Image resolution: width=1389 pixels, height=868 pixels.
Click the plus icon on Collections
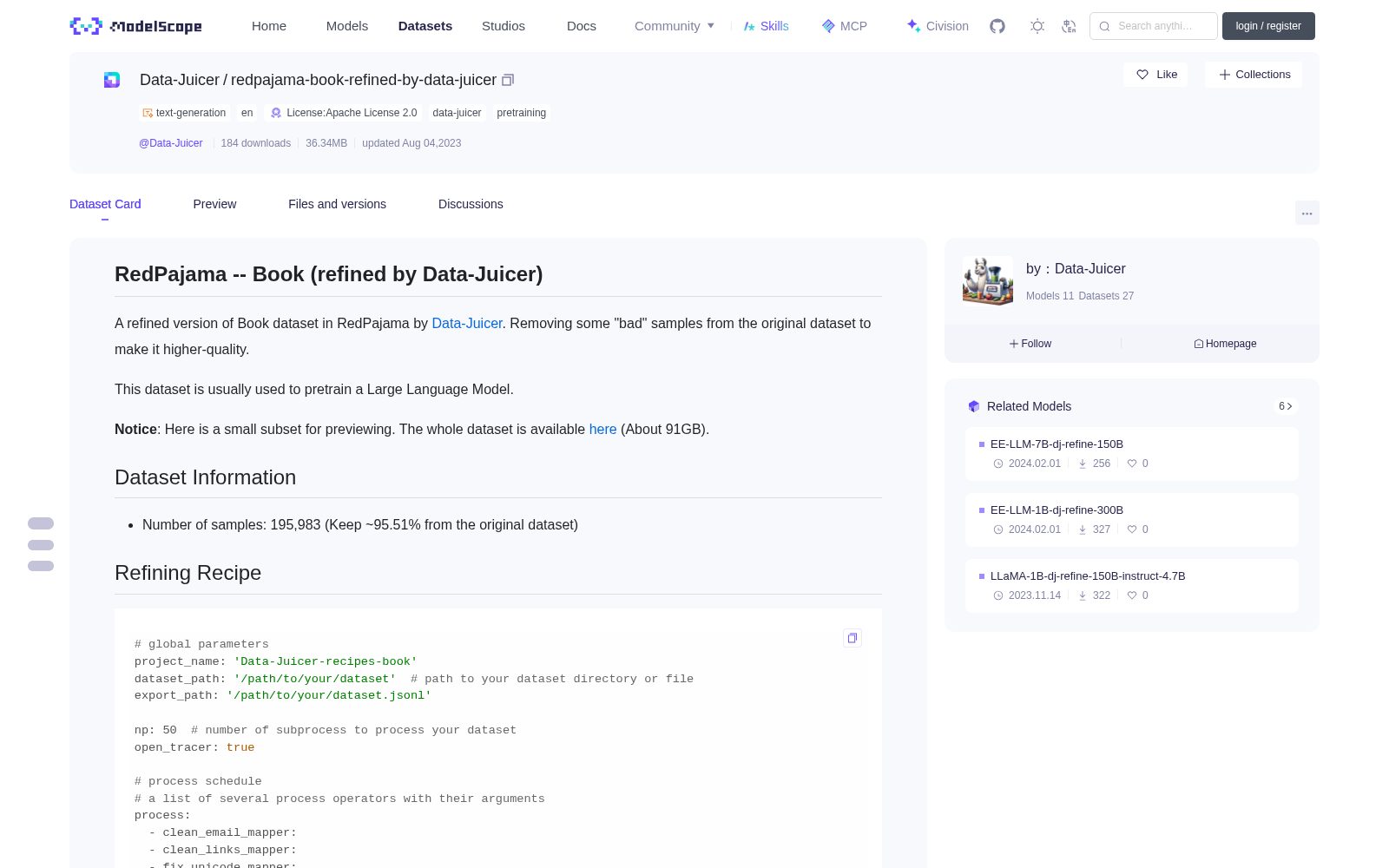1225,75
